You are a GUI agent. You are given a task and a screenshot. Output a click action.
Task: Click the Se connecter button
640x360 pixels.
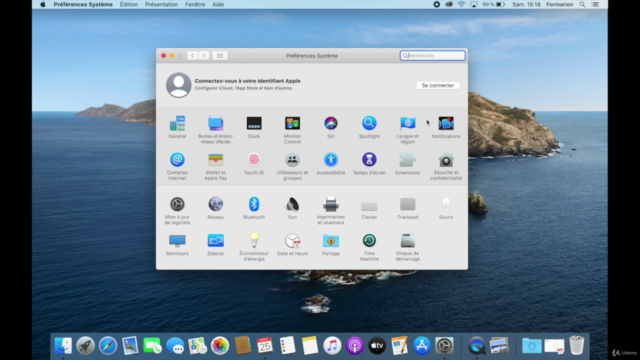[x=438, y=85]
